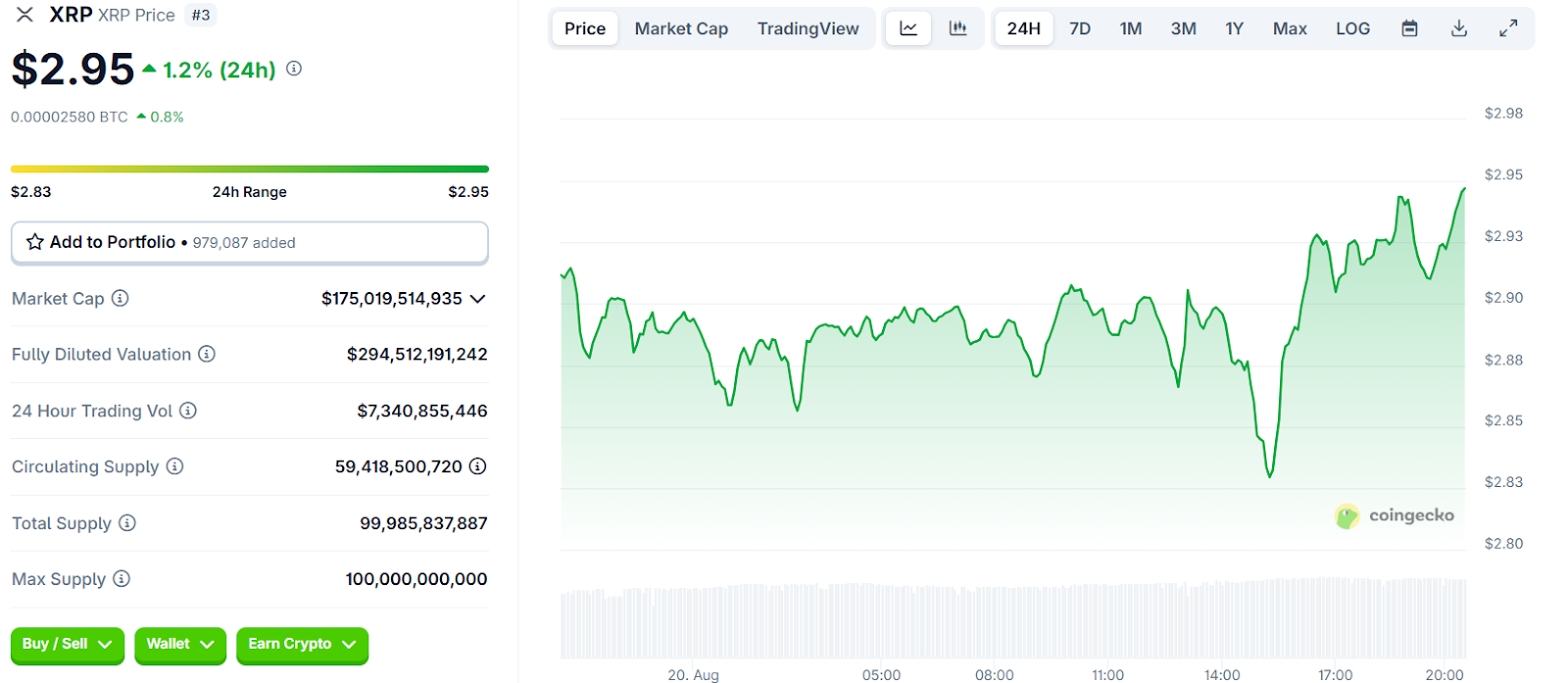Screen dimensions: 1568x683
Task: Click the 0.00002580 BTC value
Action: pos(70,117)
